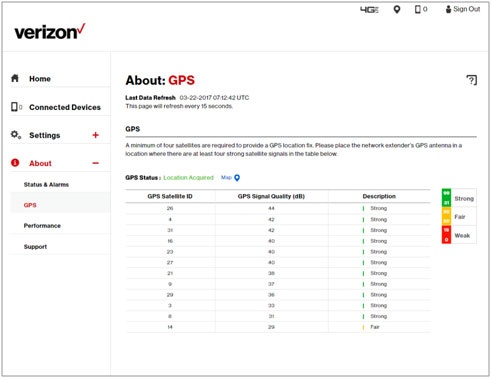The height and width of the screenshot is (378, 492).
Task: Click the GPS Satellite ID column header
Action: (x=170, y=196)
